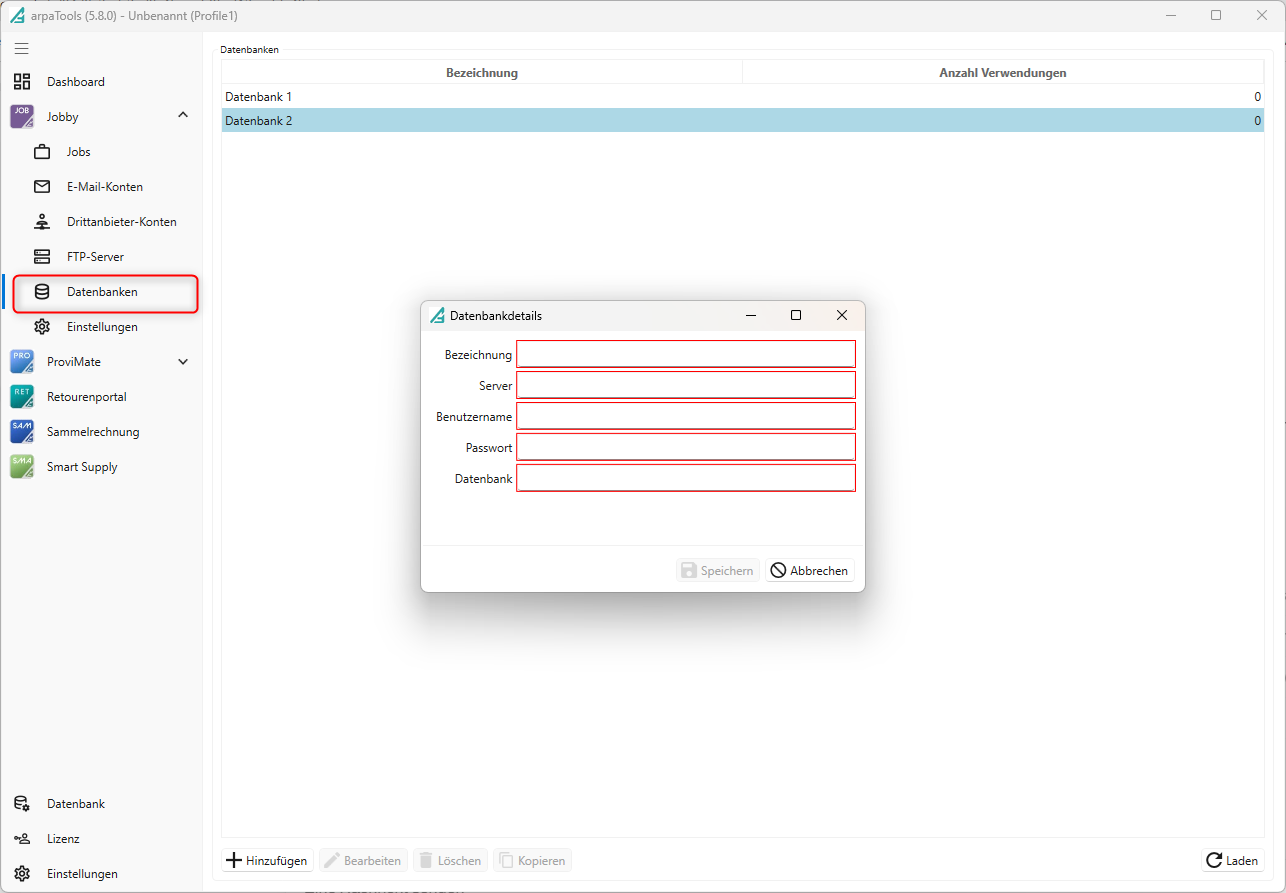Select Datenbank in the bottom sidebar
Screen dimensions: 1286x893
point(75,804)
